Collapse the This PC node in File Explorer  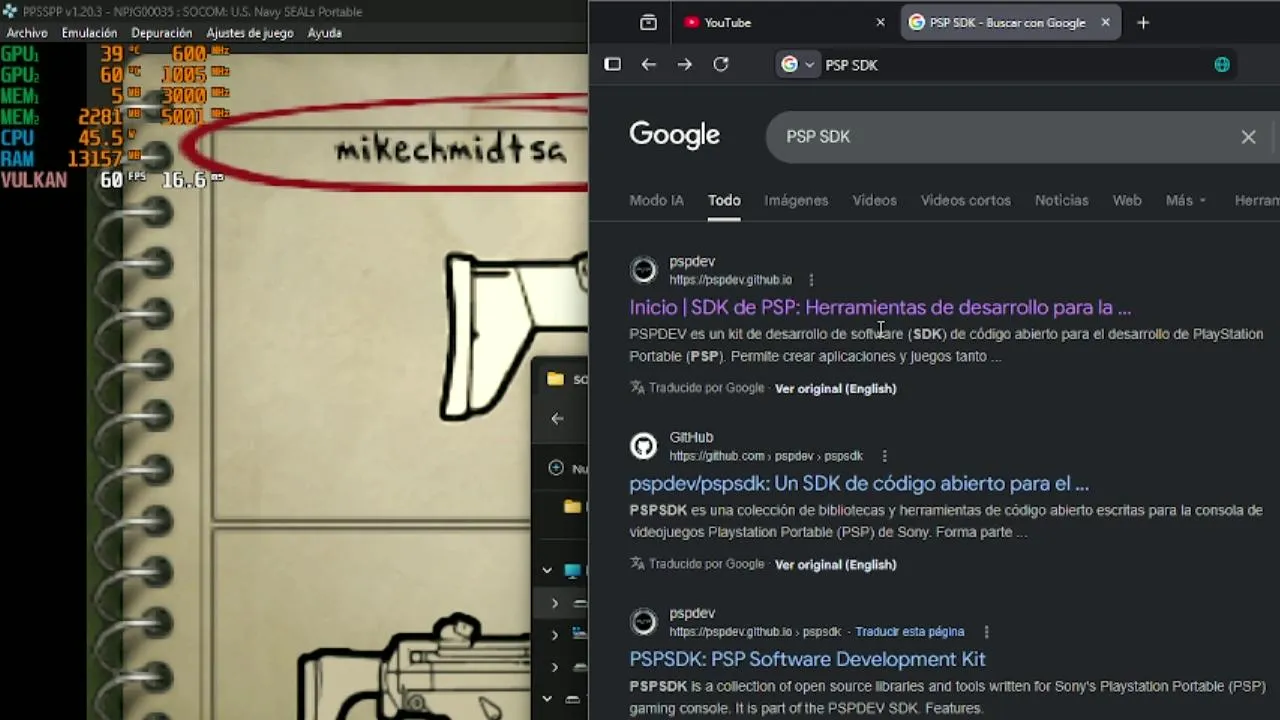[x=547, y=571]
